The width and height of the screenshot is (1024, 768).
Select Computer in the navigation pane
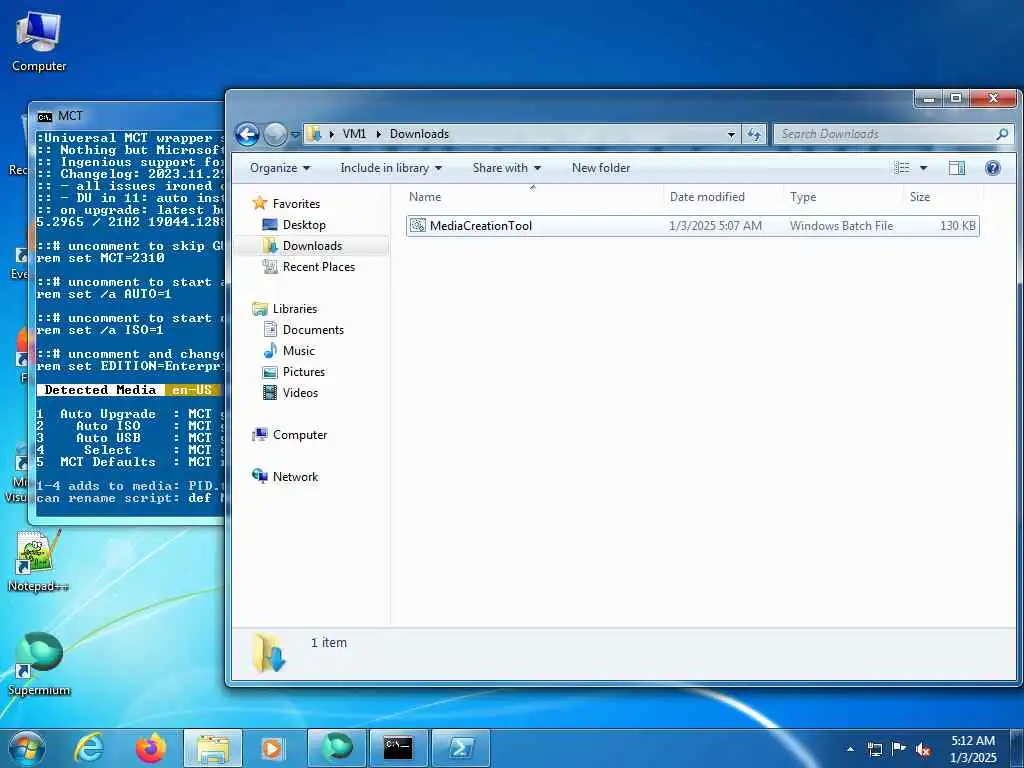click(x=300, y=435)
